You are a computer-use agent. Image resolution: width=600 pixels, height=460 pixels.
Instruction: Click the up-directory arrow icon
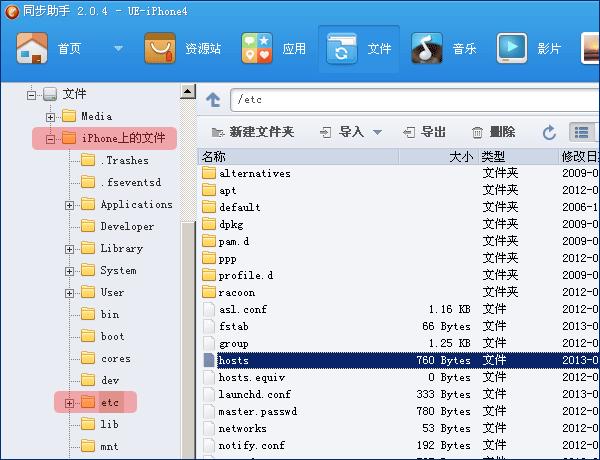pos(213,100)
